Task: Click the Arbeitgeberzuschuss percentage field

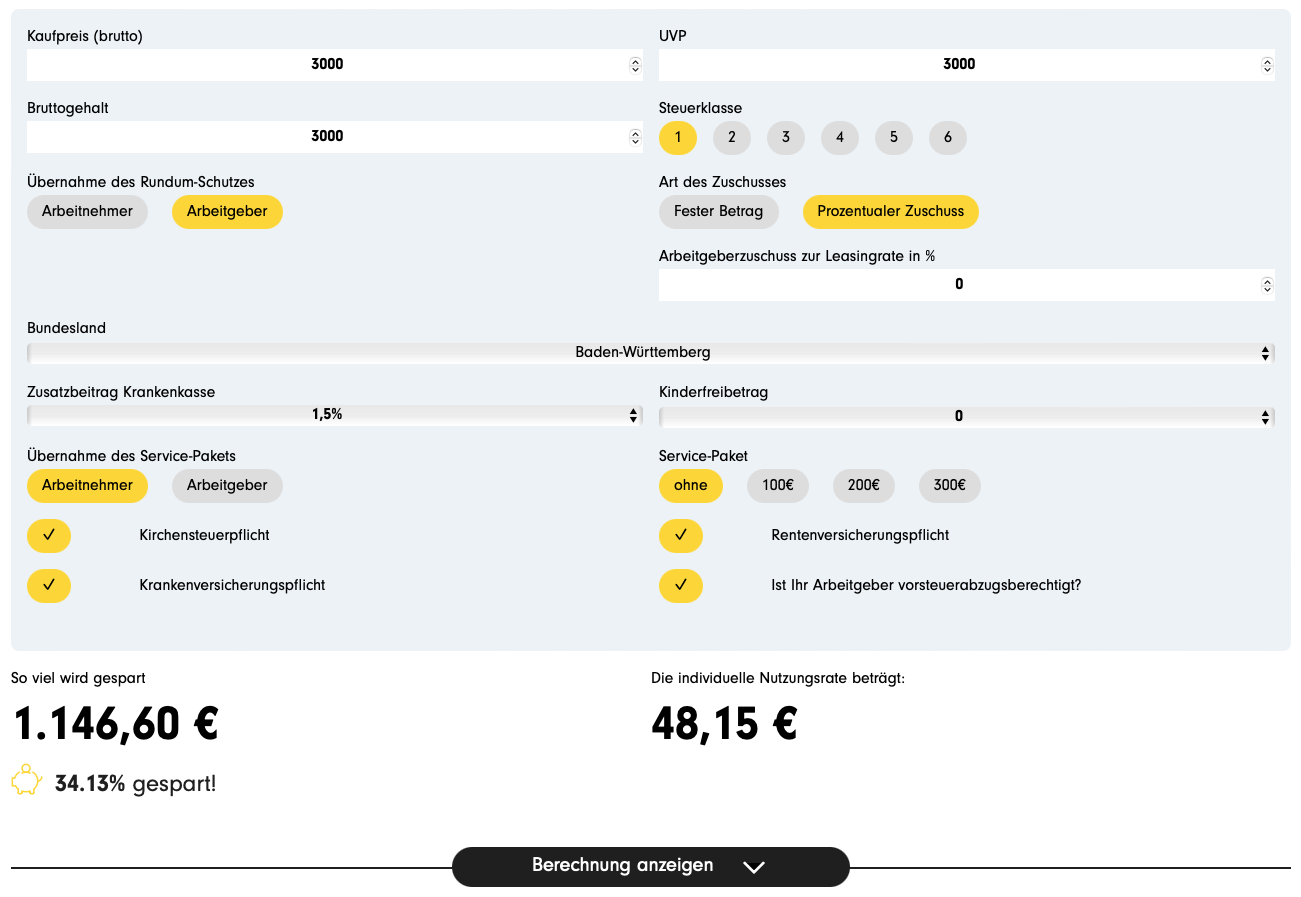Action: click(x=958, y=285)
